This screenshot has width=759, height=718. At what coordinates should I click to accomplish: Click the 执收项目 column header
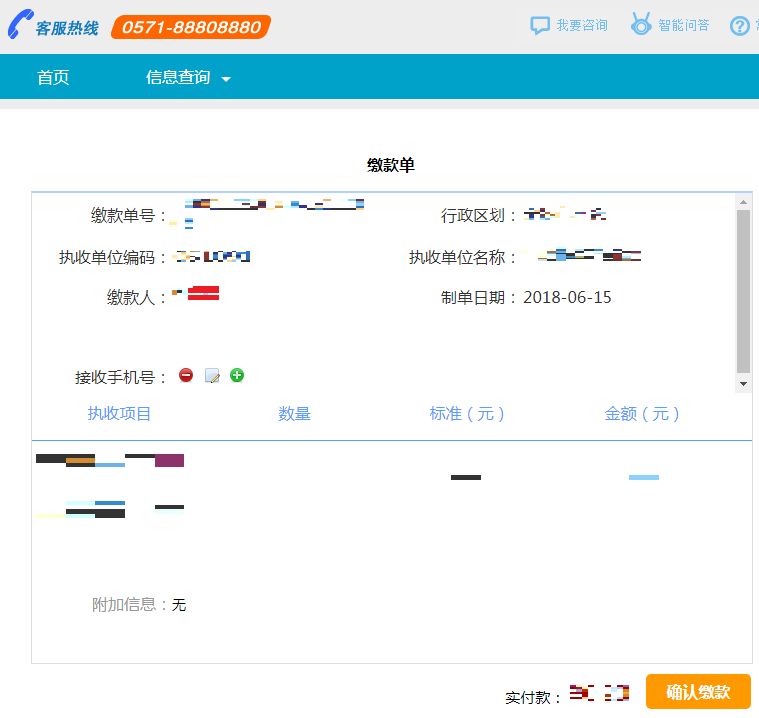(x=119, y=414)
